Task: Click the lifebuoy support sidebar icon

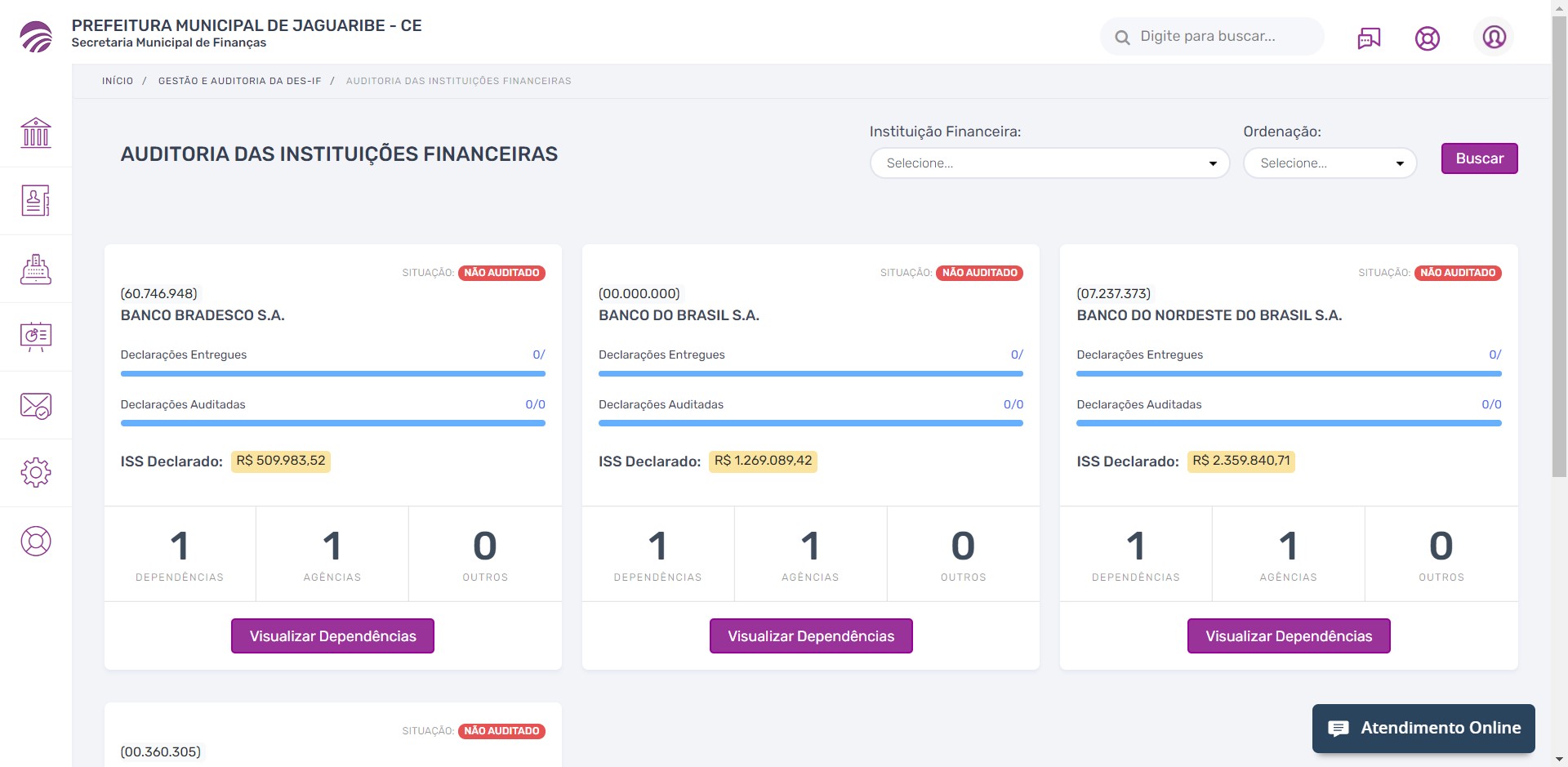Action: [36, 541]
